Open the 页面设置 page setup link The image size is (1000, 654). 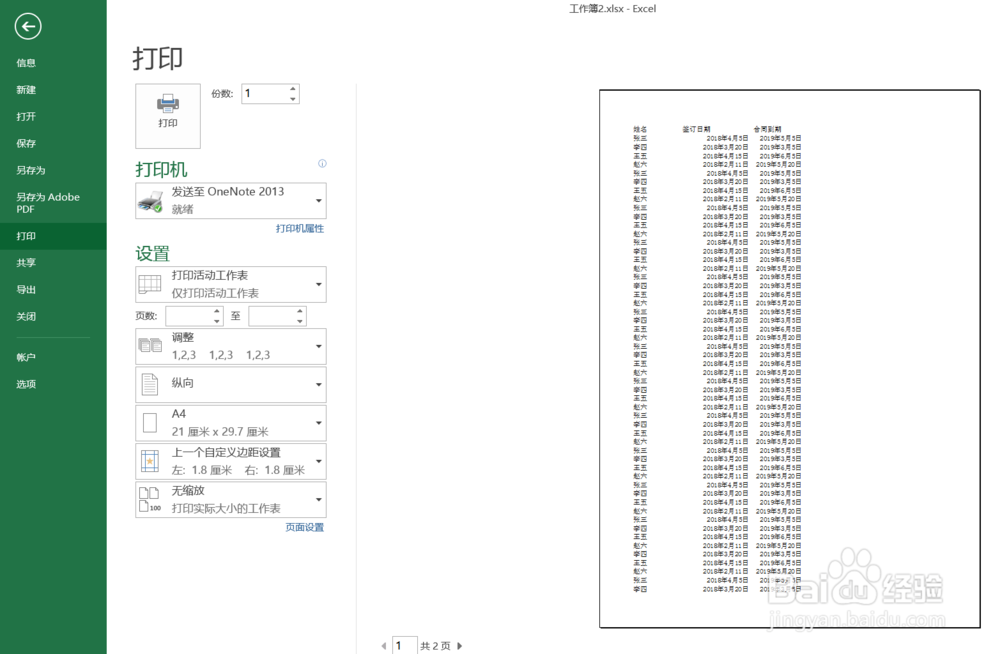click(304, 527)
